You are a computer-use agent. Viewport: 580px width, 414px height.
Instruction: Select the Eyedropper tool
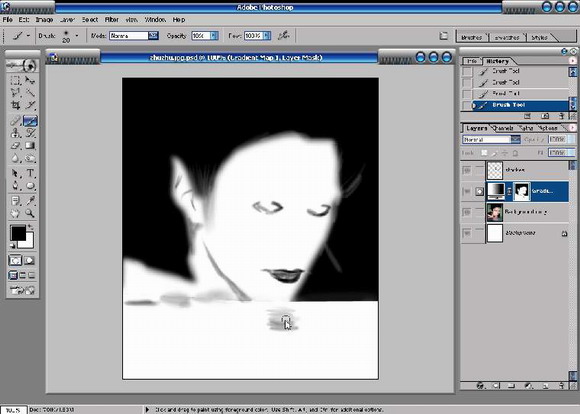pos(30,201)
